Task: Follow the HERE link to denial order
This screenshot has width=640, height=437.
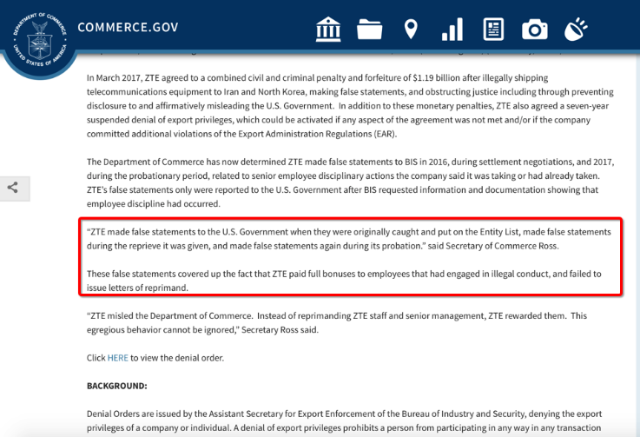Action: click(x=118, y=358)
